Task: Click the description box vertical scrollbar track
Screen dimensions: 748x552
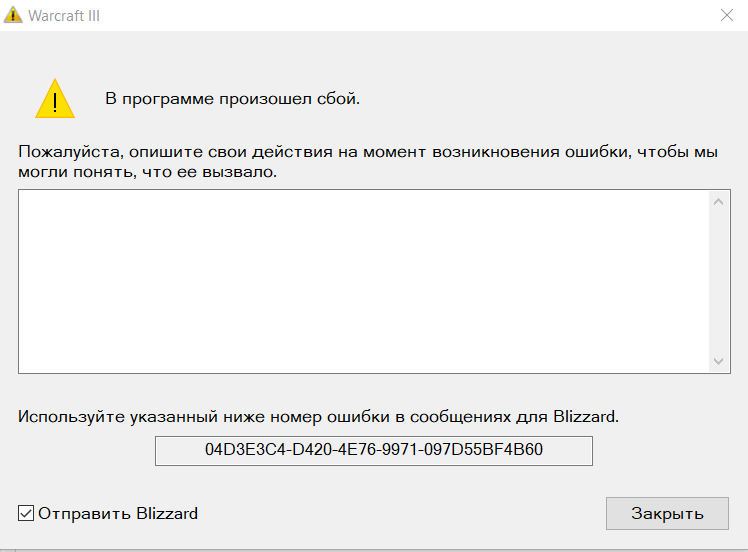Action: [718, 281]
